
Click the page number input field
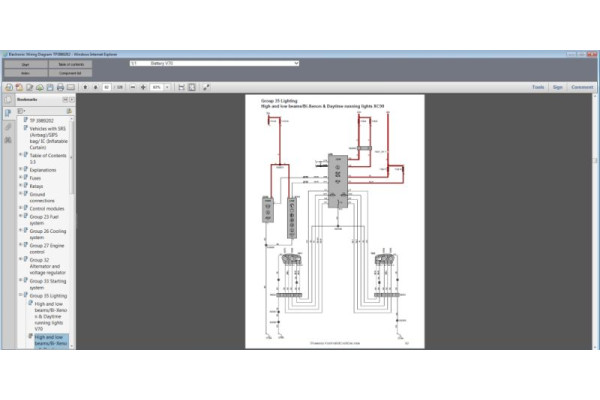(105, 87)
